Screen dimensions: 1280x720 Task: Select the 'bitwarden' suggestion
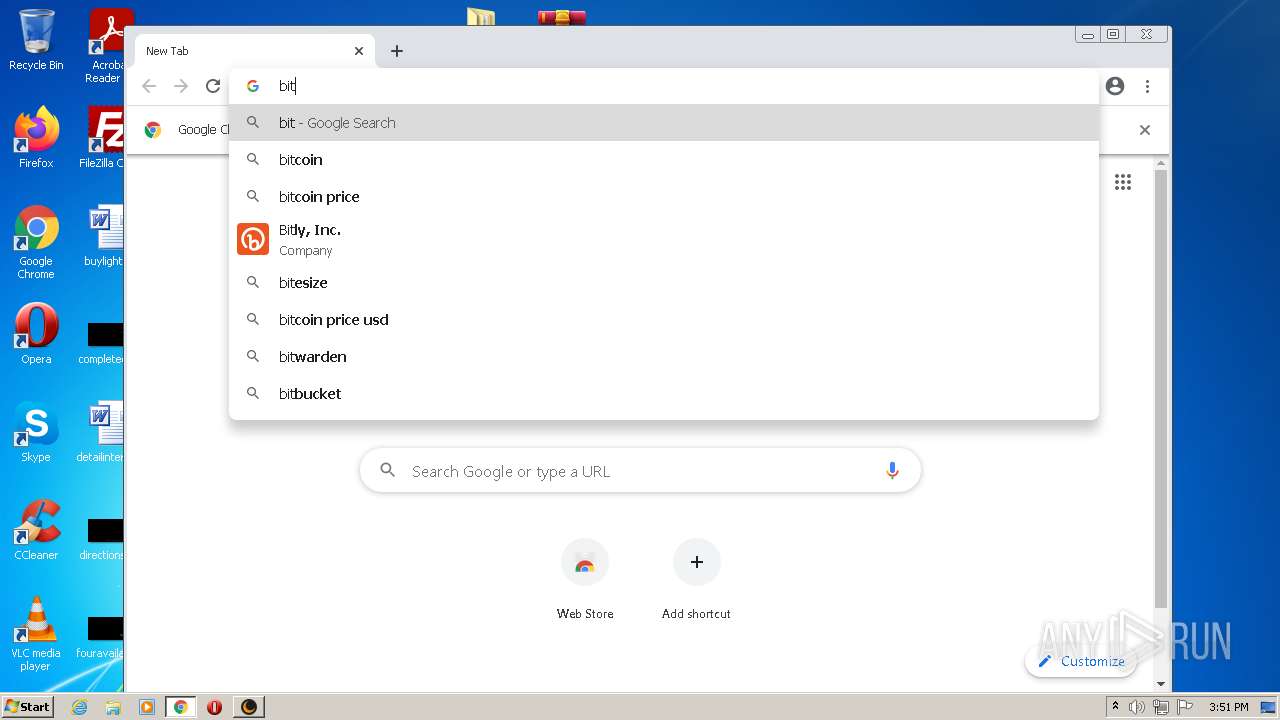[x=664, y=357]
